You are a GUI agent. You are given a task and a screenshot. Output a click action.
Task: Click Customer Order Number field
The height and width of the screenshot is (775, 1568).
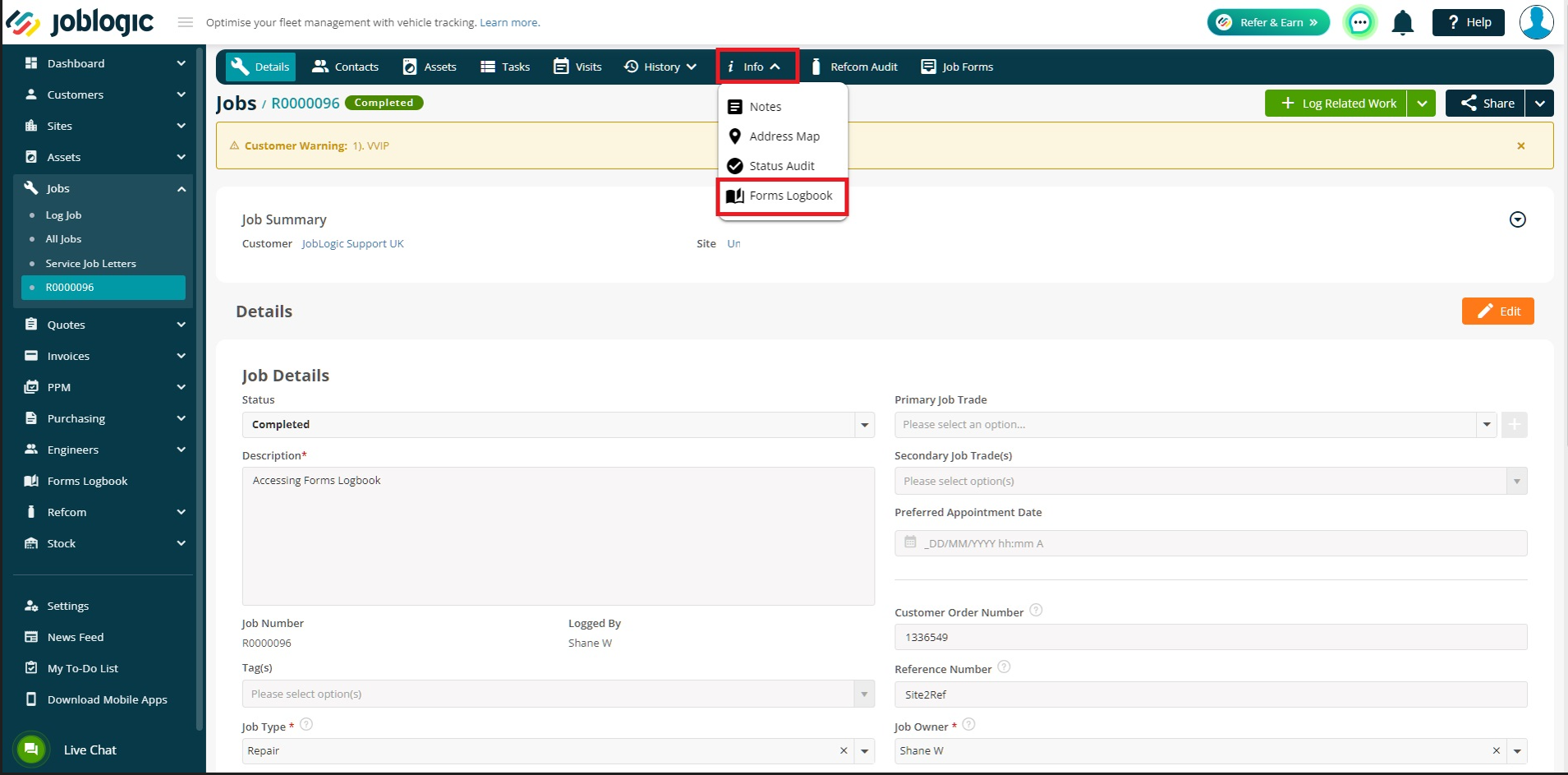(x=1211, y=637)
